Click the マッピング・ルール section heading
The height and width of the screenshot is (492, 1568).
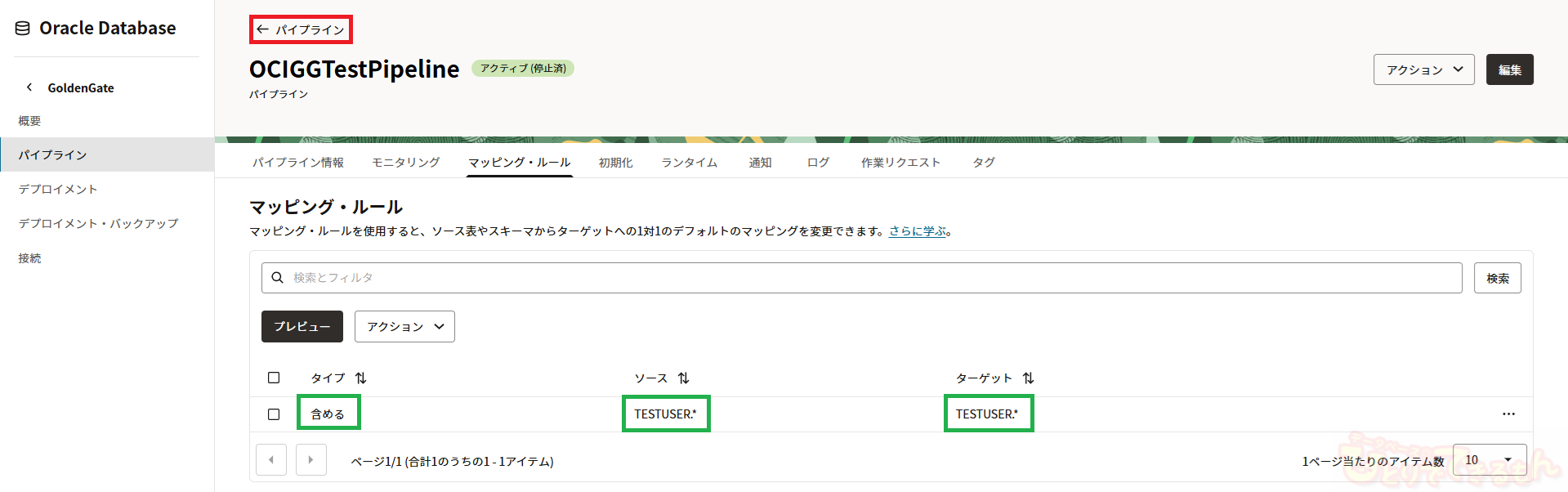click(x=326, y=207)
